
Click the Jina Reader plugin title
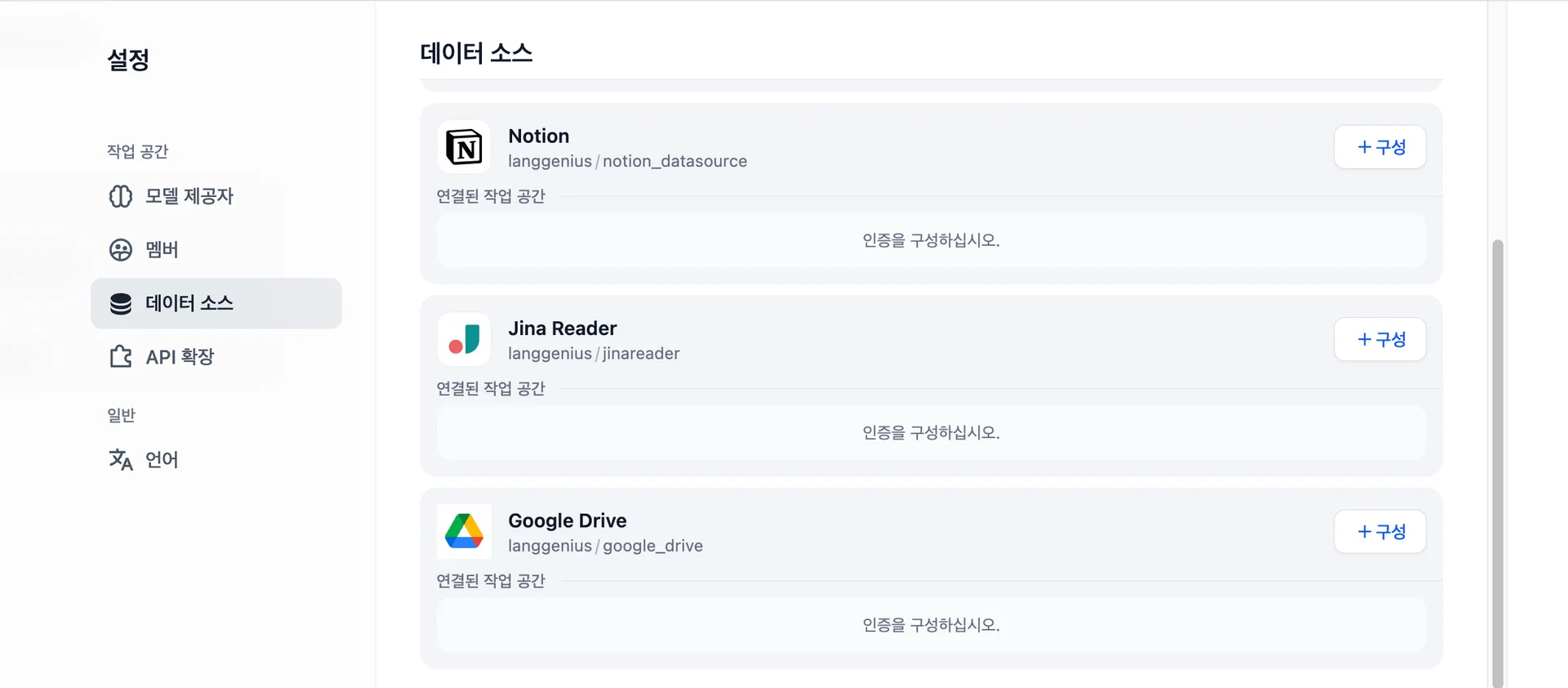562,328
